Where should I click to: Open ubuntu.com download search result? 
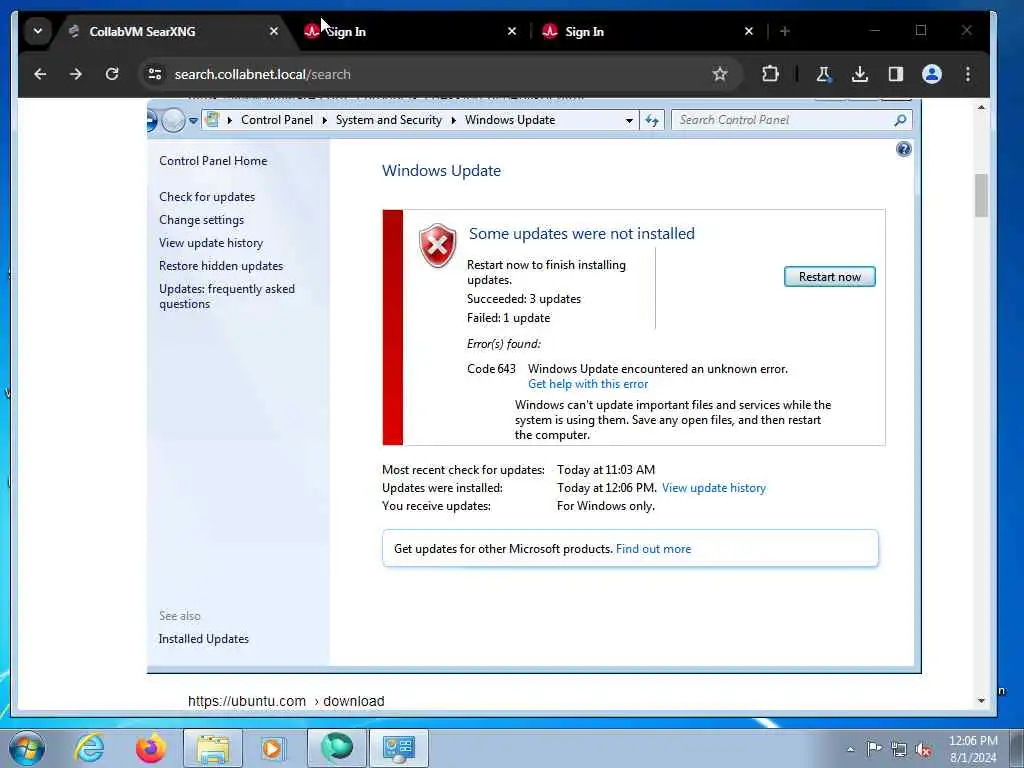[x=286, y=701]
